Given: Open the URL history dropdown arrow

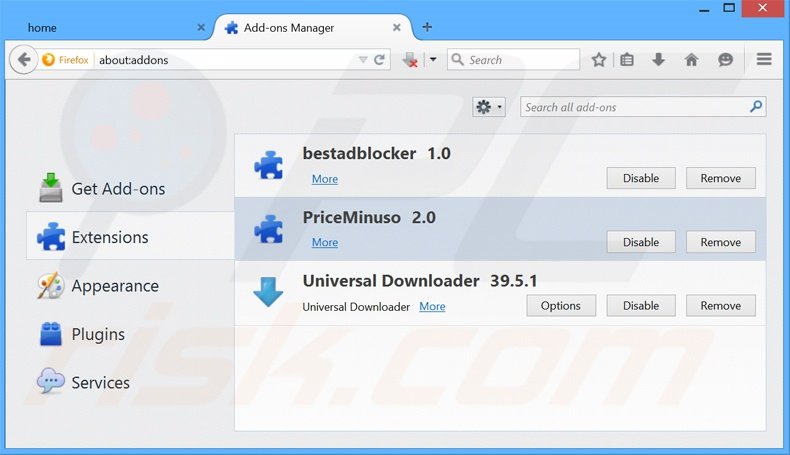Looking at the screenshot, I should click(363, 59).
